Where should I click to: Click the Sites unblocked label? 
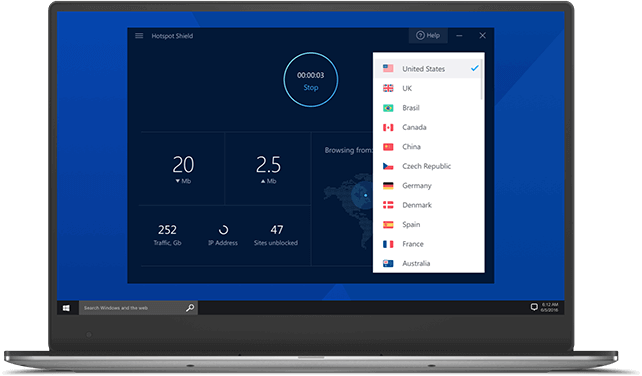click(276, 243)
